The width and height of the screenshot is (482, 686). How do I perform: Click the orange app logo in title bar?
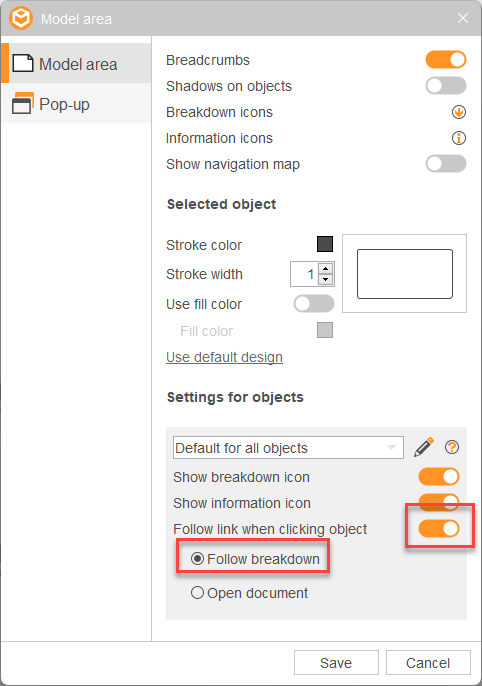(x=21, y=18)
